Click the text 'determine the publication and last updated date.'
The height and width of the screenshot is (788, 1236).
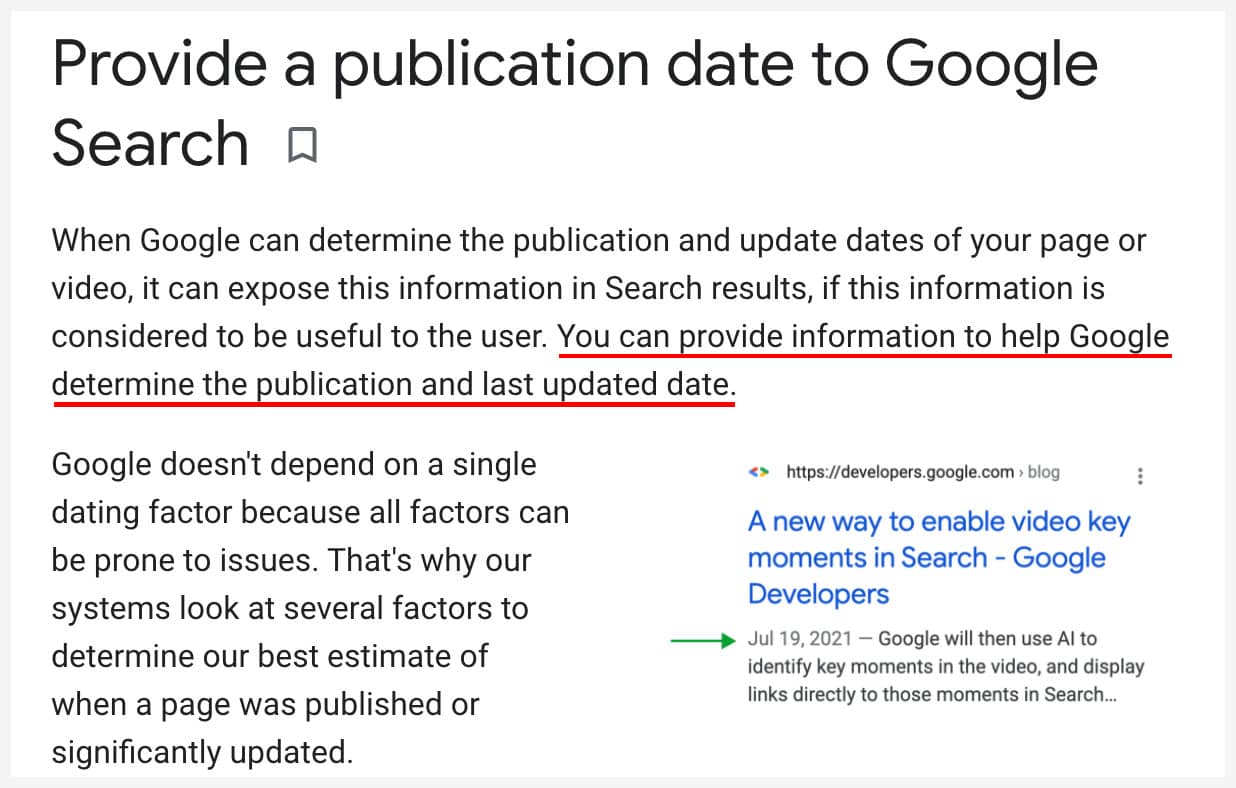pos(393,385)
